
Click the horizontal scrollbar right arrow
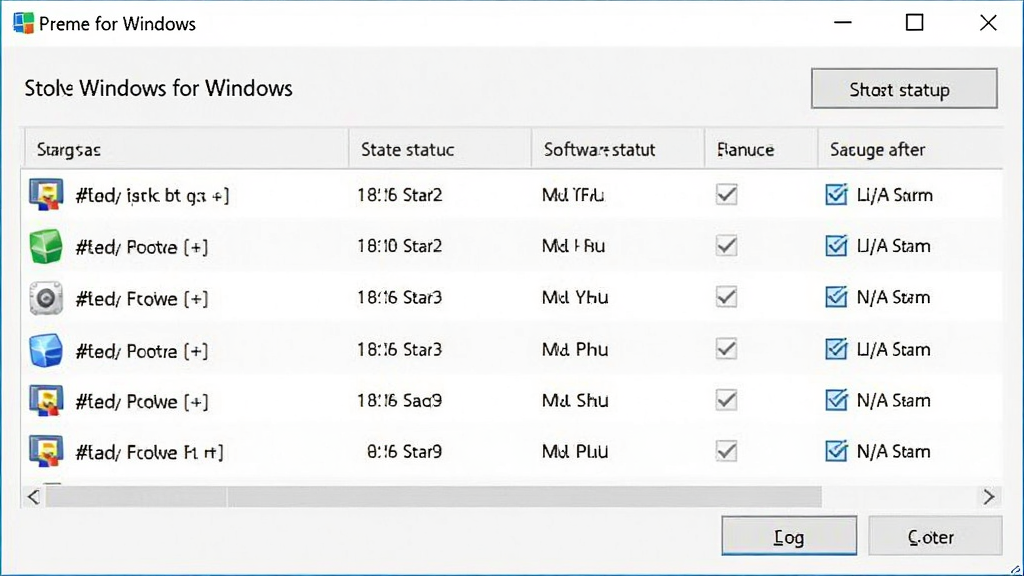point(989,497)
